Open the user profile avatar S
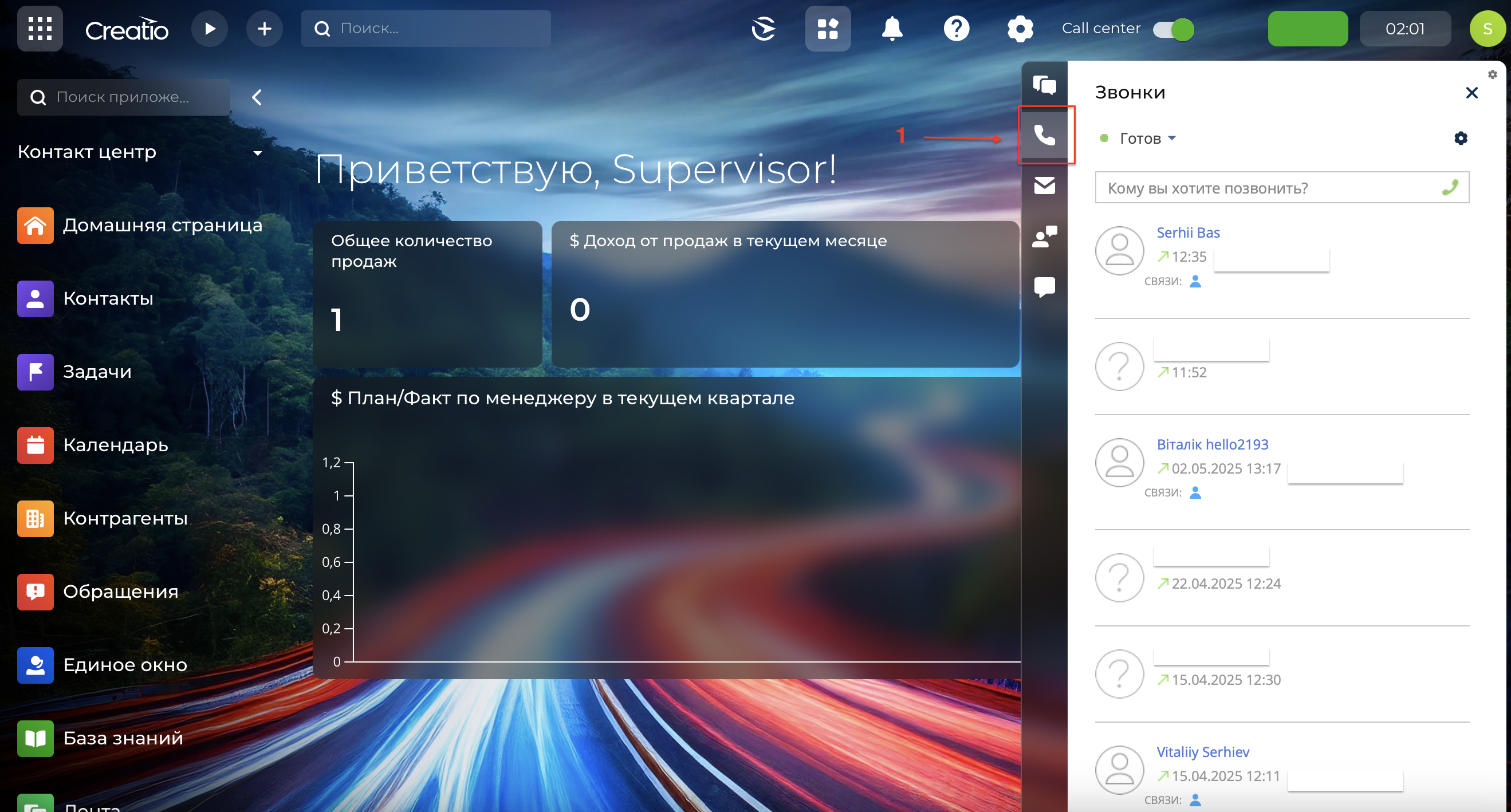 click(1488, 28)
